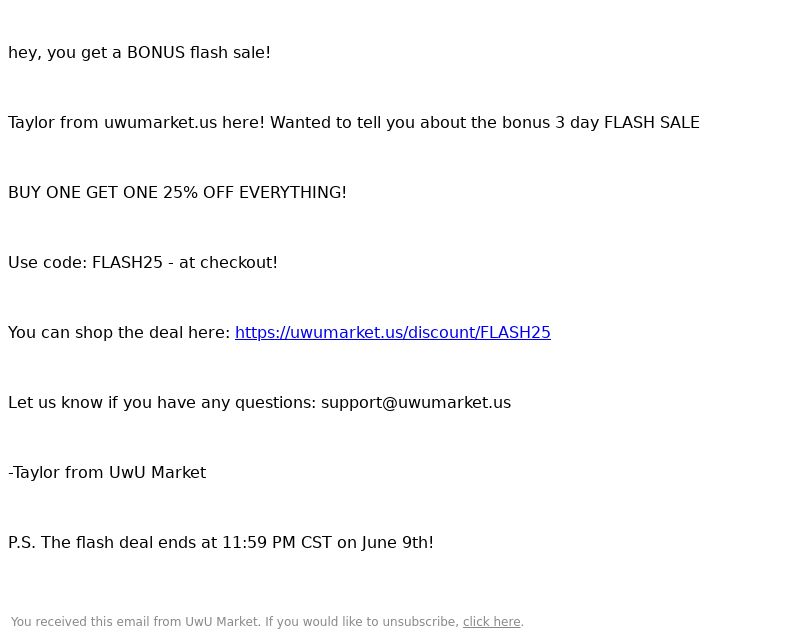The width and height of the screenshot is (800, 633).
Task: Click the '11:59 PM CST' deadline time
Action: 277,543
